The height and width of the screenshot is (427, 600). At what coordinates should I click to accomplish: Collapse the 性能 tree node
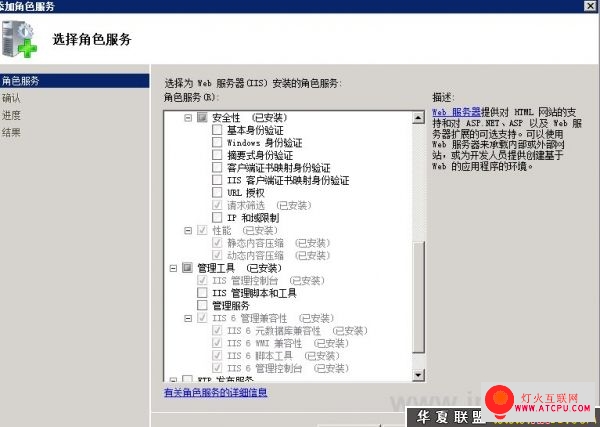[x=188, y=230]
